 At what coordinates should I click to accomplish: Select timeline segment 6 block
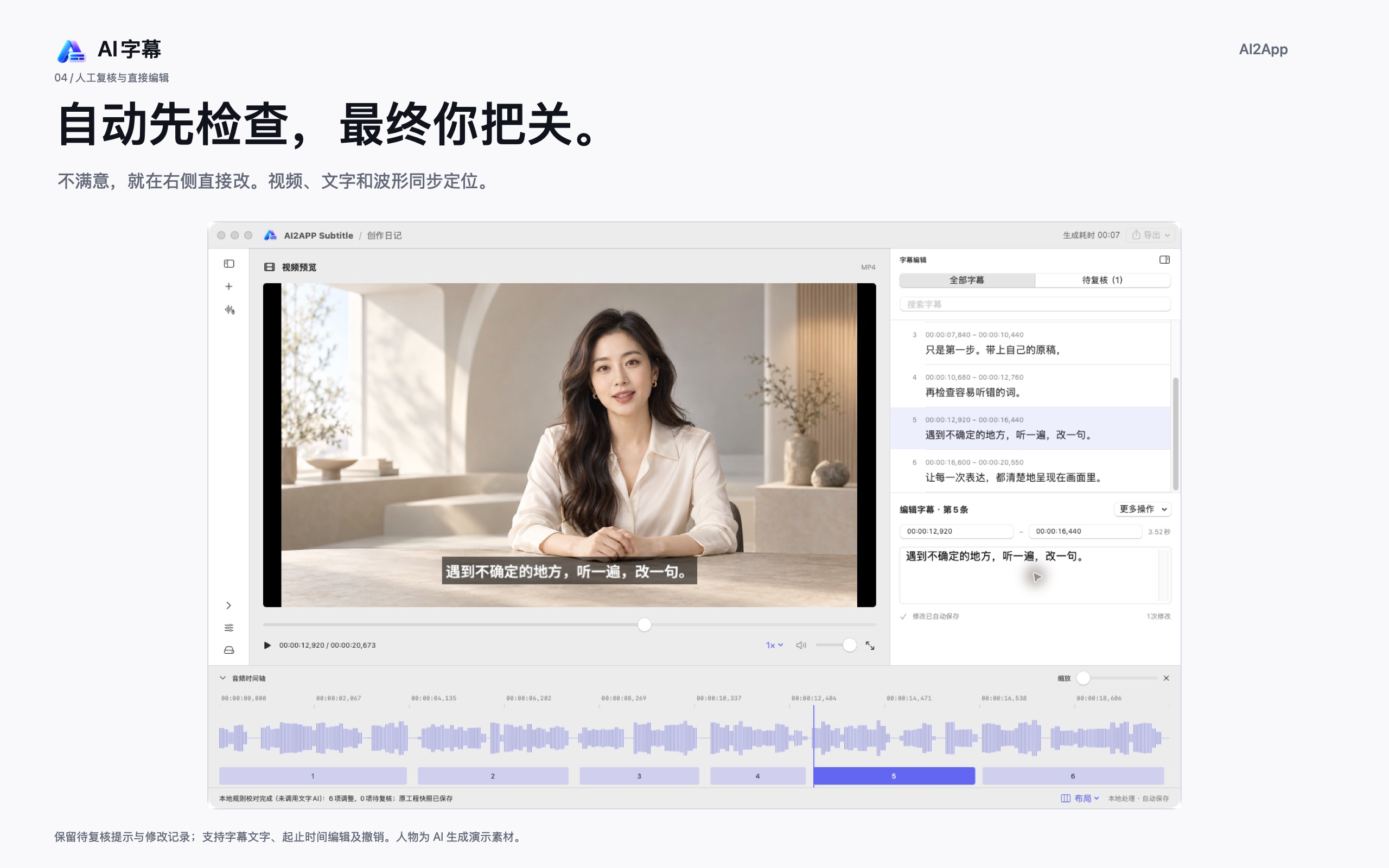click(1073, 776)
